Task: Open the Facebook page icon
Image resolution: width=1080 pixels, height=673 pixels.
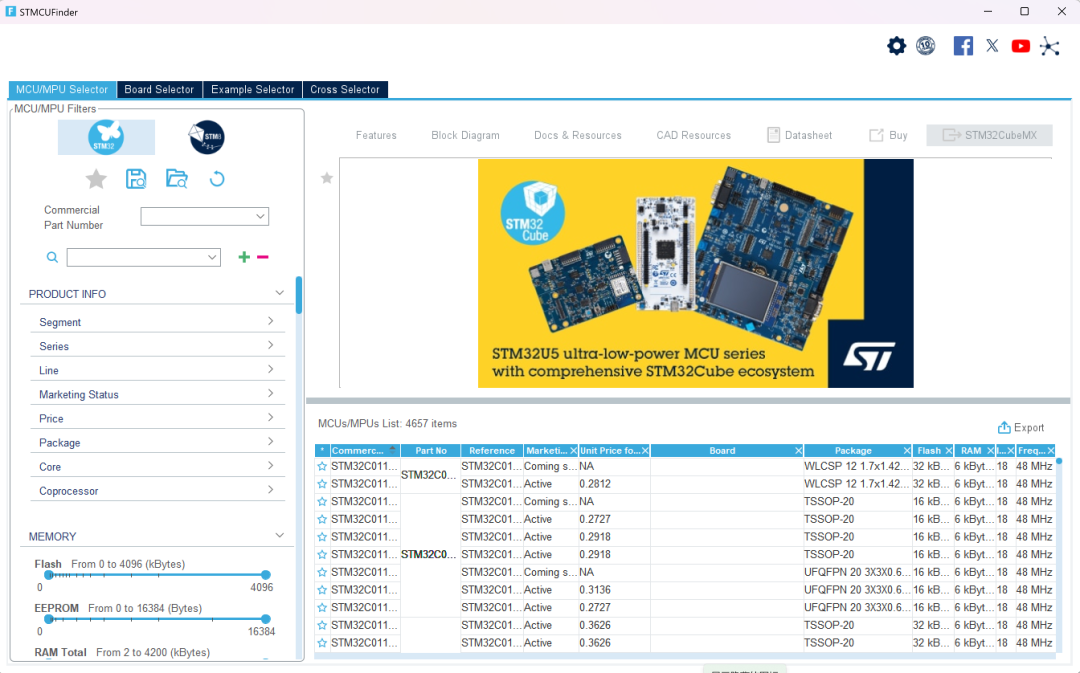Action: 963,46
